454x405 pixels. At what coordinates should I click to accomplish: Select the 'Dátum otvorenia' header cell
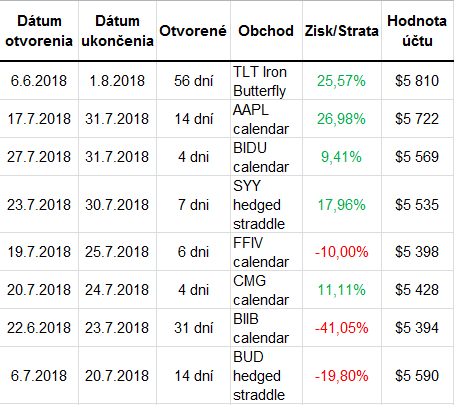tap(39, 31)
